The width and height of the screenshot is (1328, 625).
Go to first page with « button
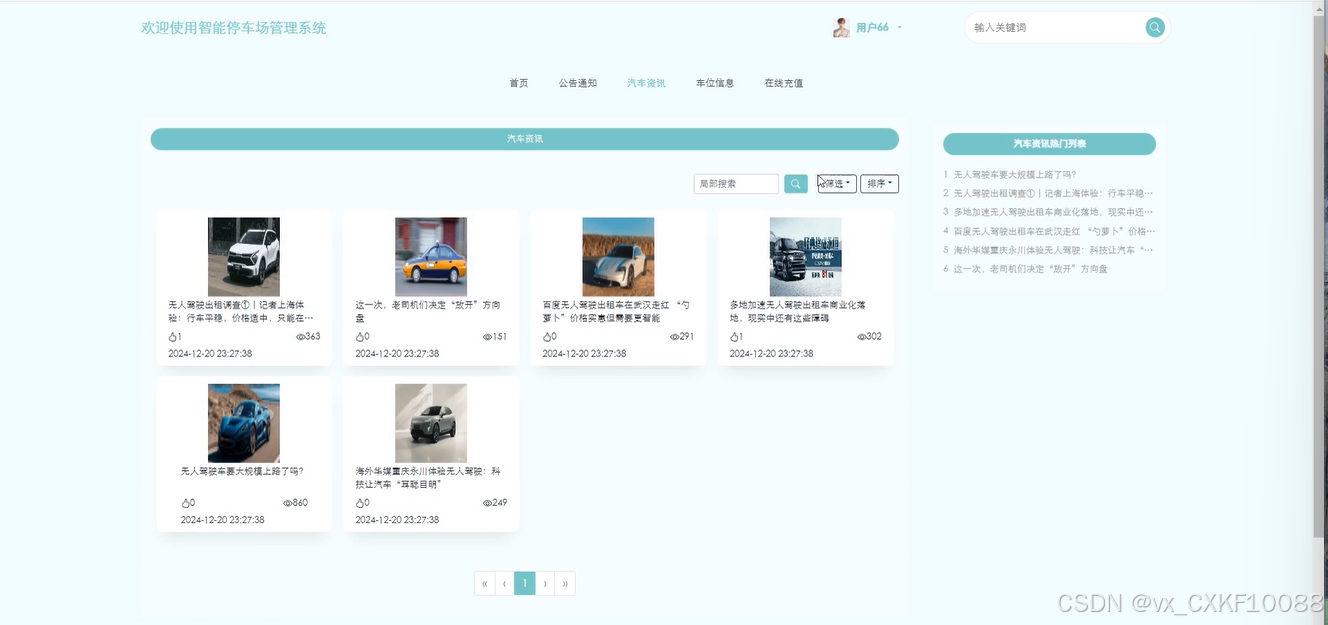pyautogui.click(x=485, y=583)
